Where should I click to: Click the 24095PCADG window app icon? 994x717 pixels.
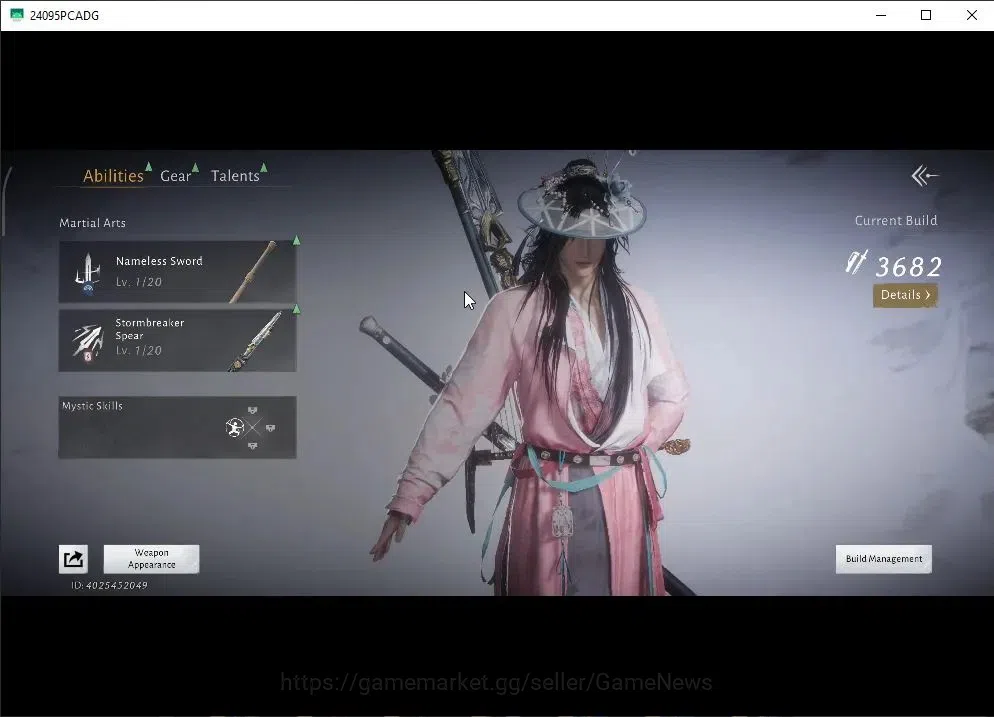click(16, 15)
